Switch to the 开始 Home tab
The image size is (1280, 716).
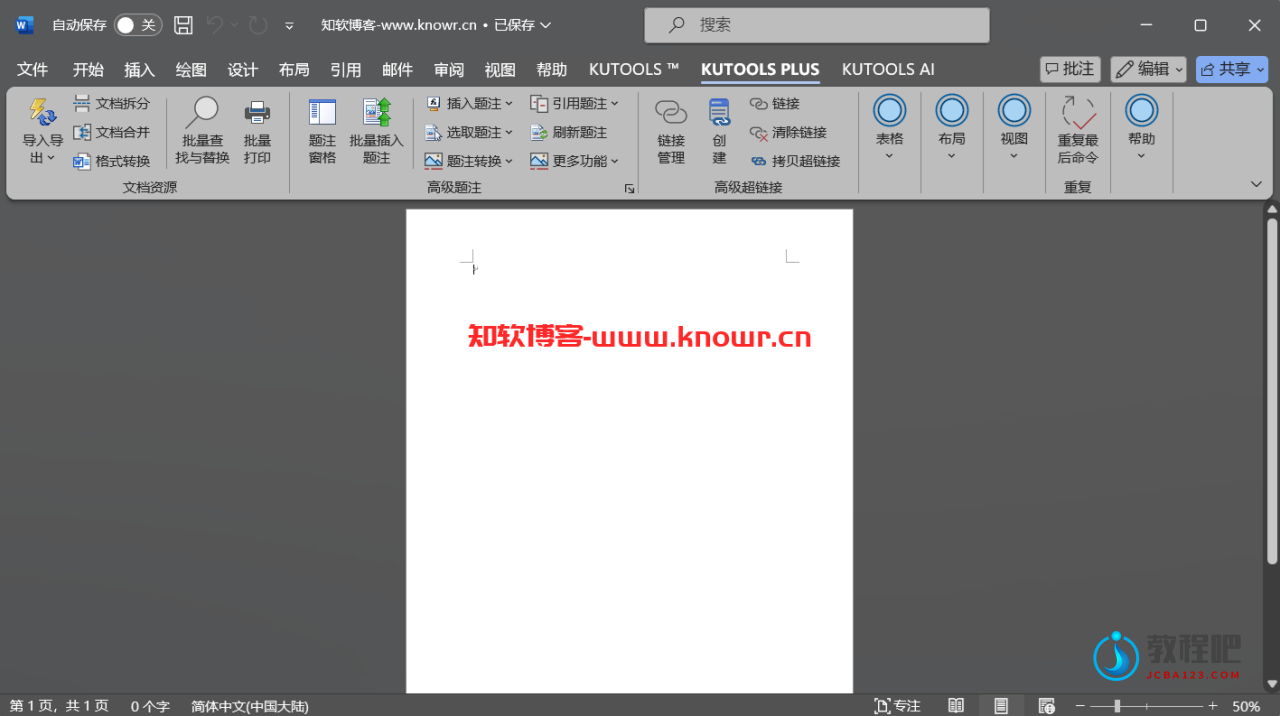tap(88, 69)
